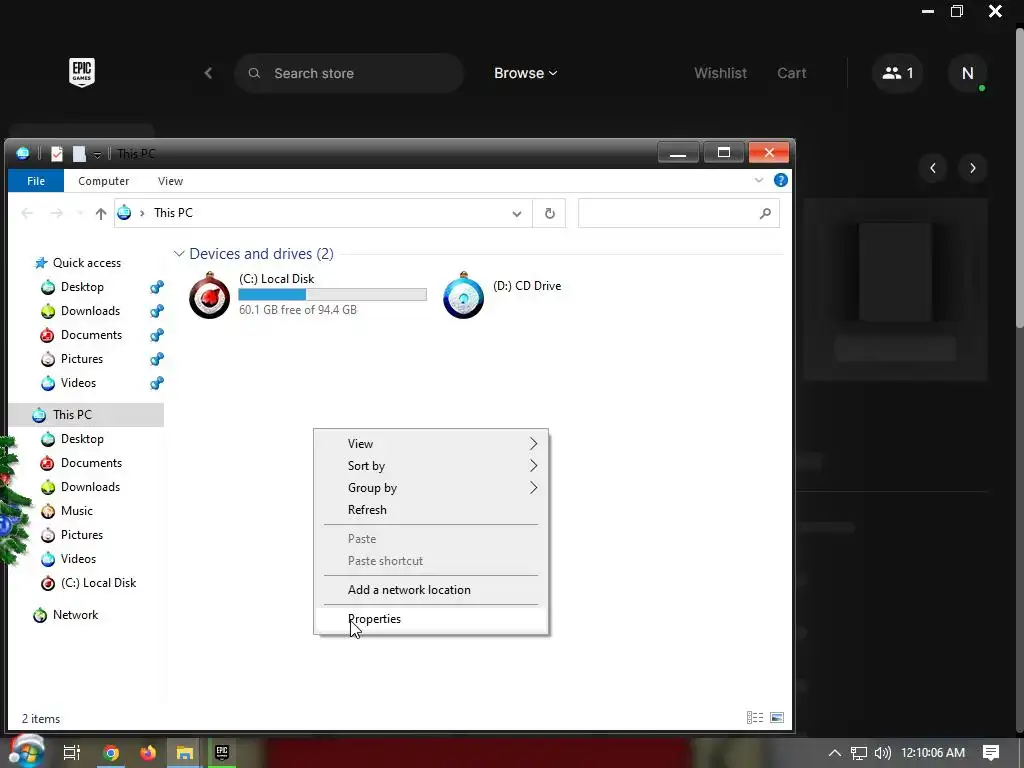Open the View ribbon tab
1024x768 pixels.
(x=170, y=181)
